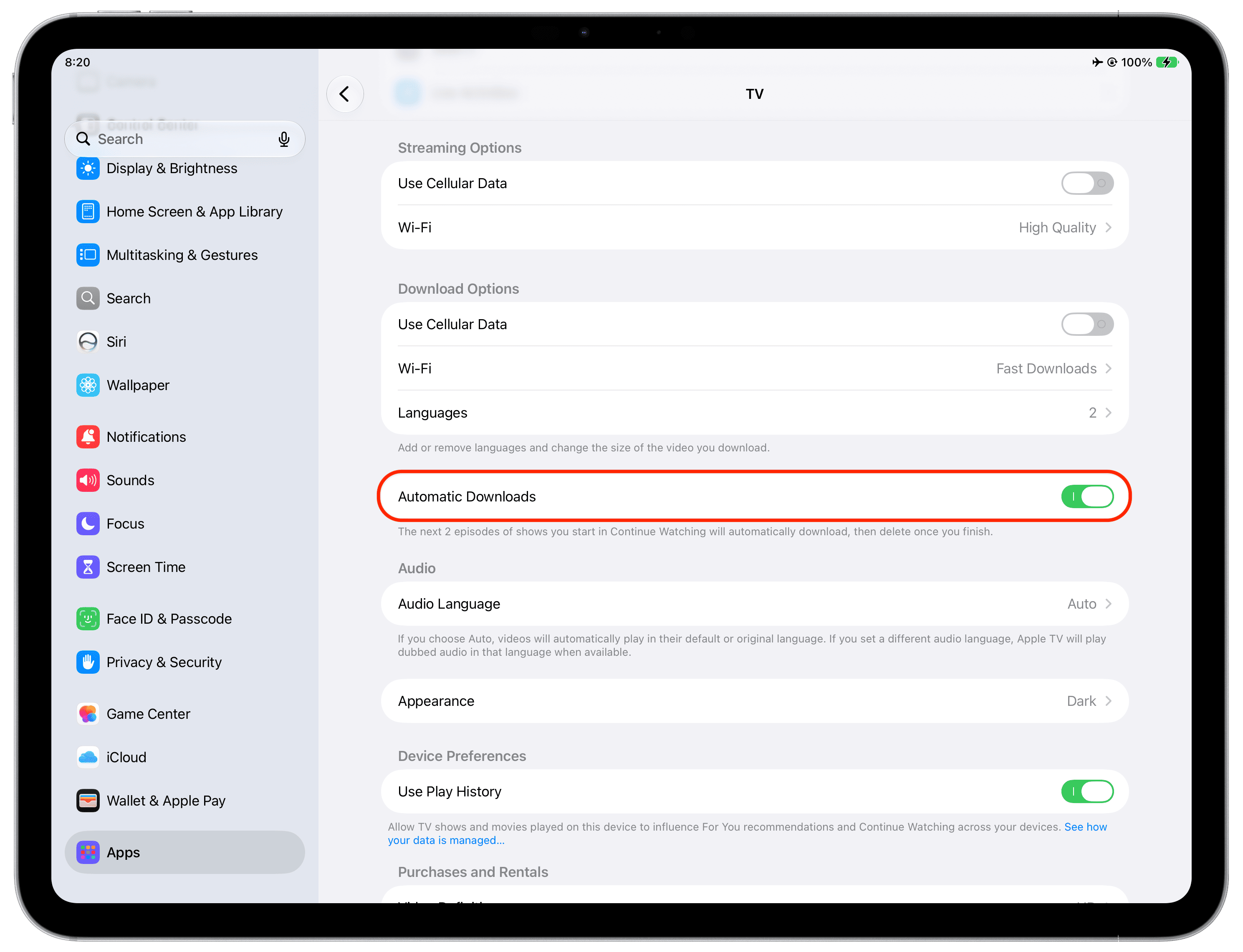Open Face ID & Passcode icon

pos(88,619)
